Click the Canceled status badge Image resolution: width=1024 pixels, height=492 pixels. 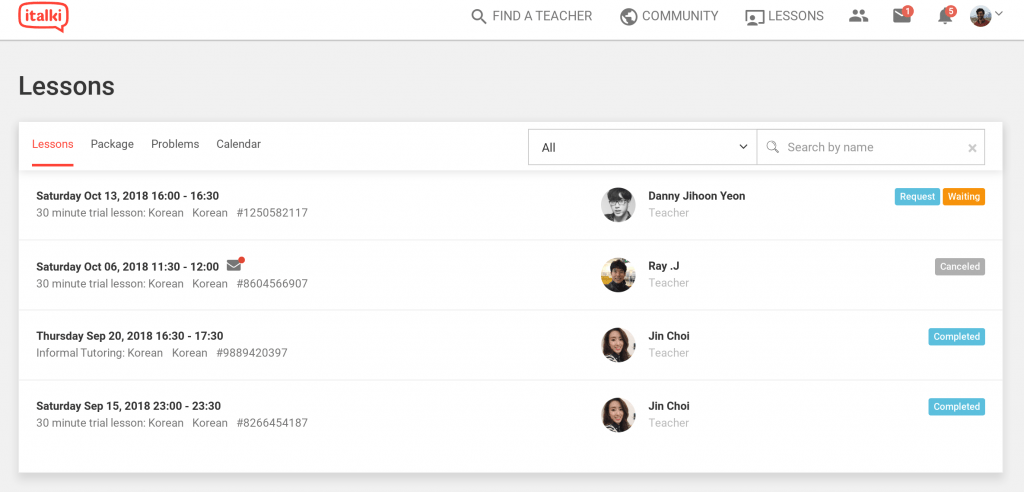coord(959,267)
